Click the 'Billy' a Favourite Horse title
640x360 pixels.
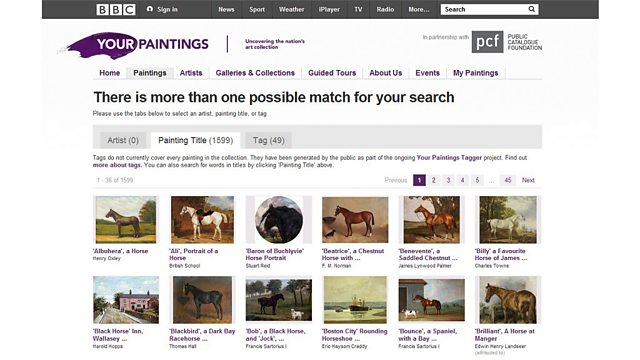click(501, 254)
